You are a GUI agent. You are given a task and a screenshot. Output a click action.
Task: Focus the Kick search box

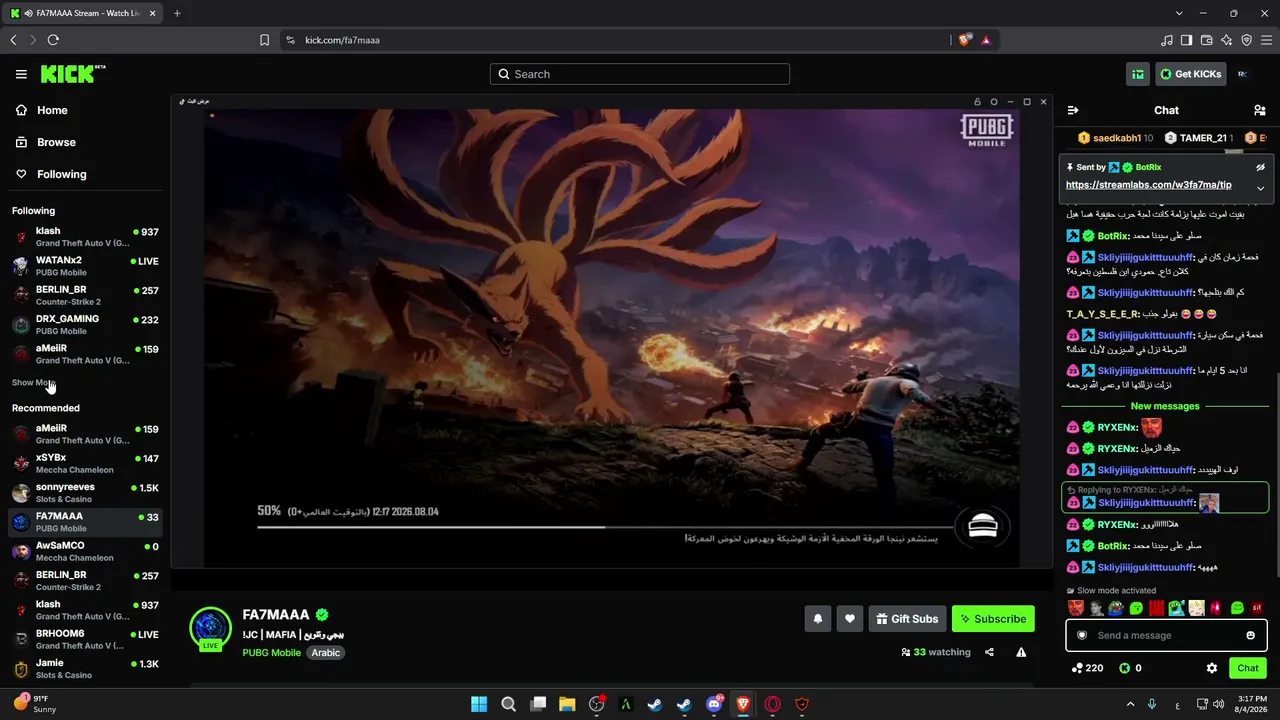point(640,74)
